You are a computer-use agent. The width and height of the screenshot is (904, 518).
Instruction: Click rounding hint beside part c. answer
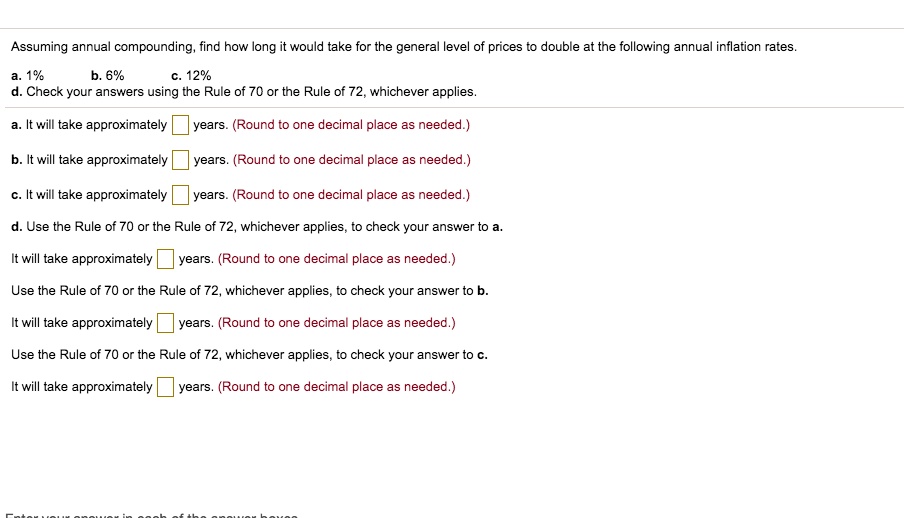(351, 195)
